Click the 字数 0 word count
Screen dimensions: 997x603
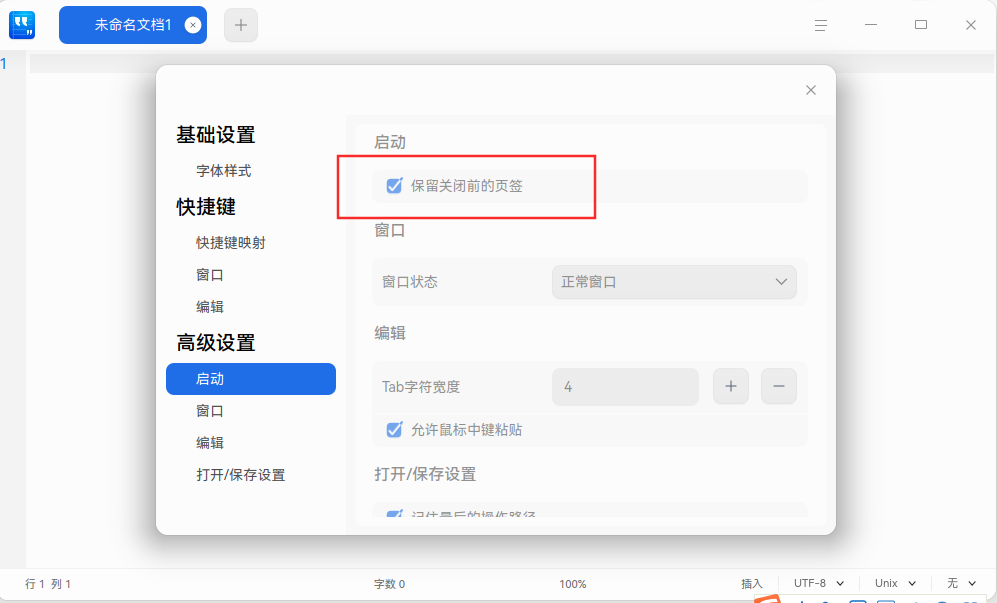tap(389, 584)
